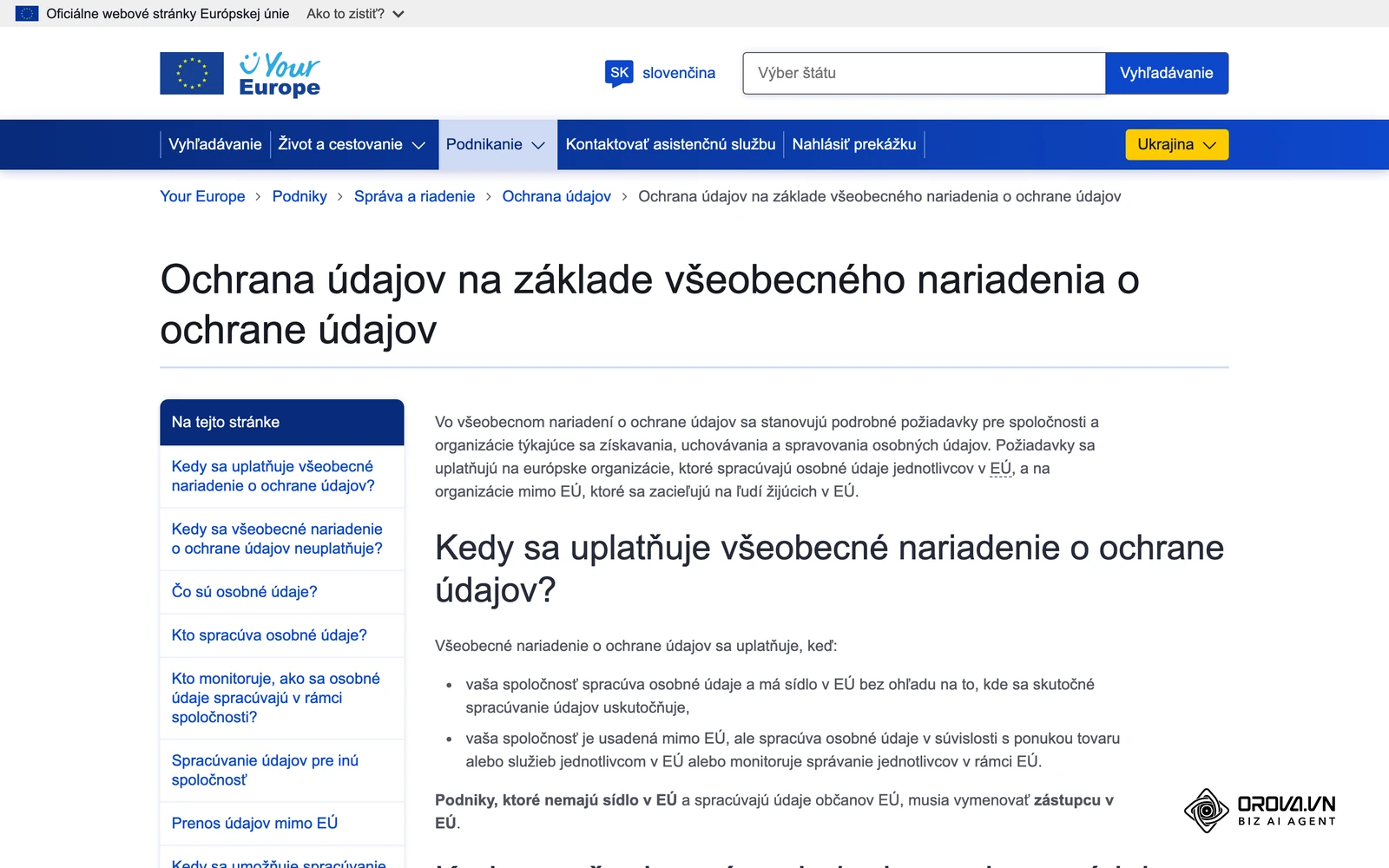Go to 'Ochrana údajov' breadcrumb
The height and width of the screenshot is (868, 1389).
coord(556,196)
